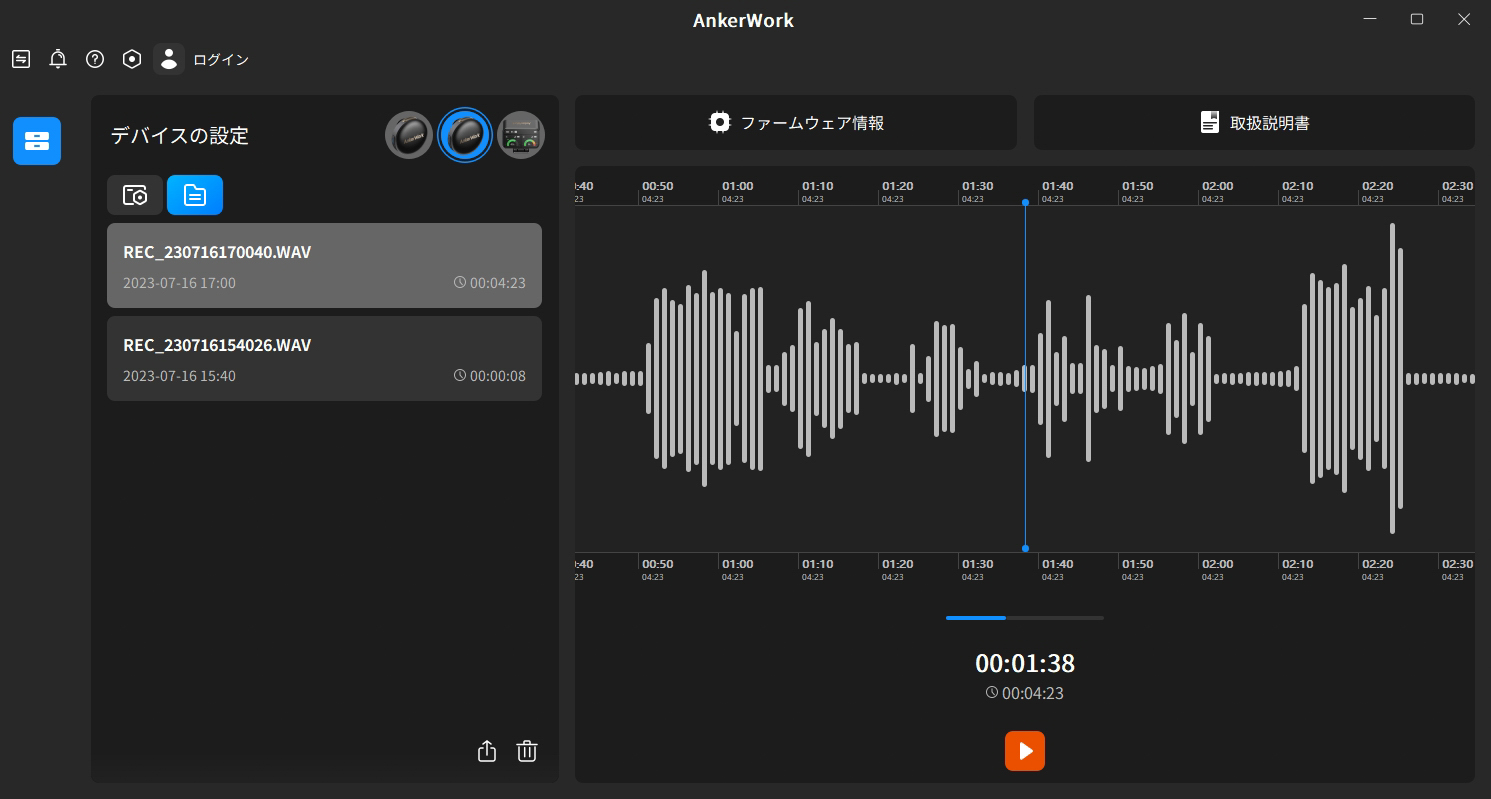Jump to 01:50 on the upper ruler
The image size is (1491, 799).
point(1137,186)
